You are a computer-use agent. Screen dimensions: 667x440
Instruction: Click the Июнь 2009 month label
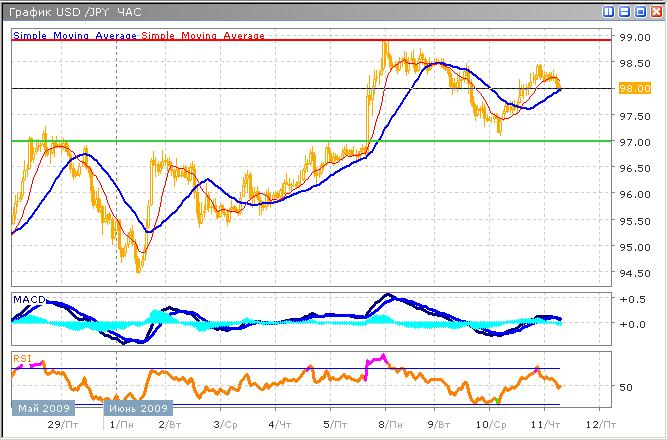[x=139, y=409]
